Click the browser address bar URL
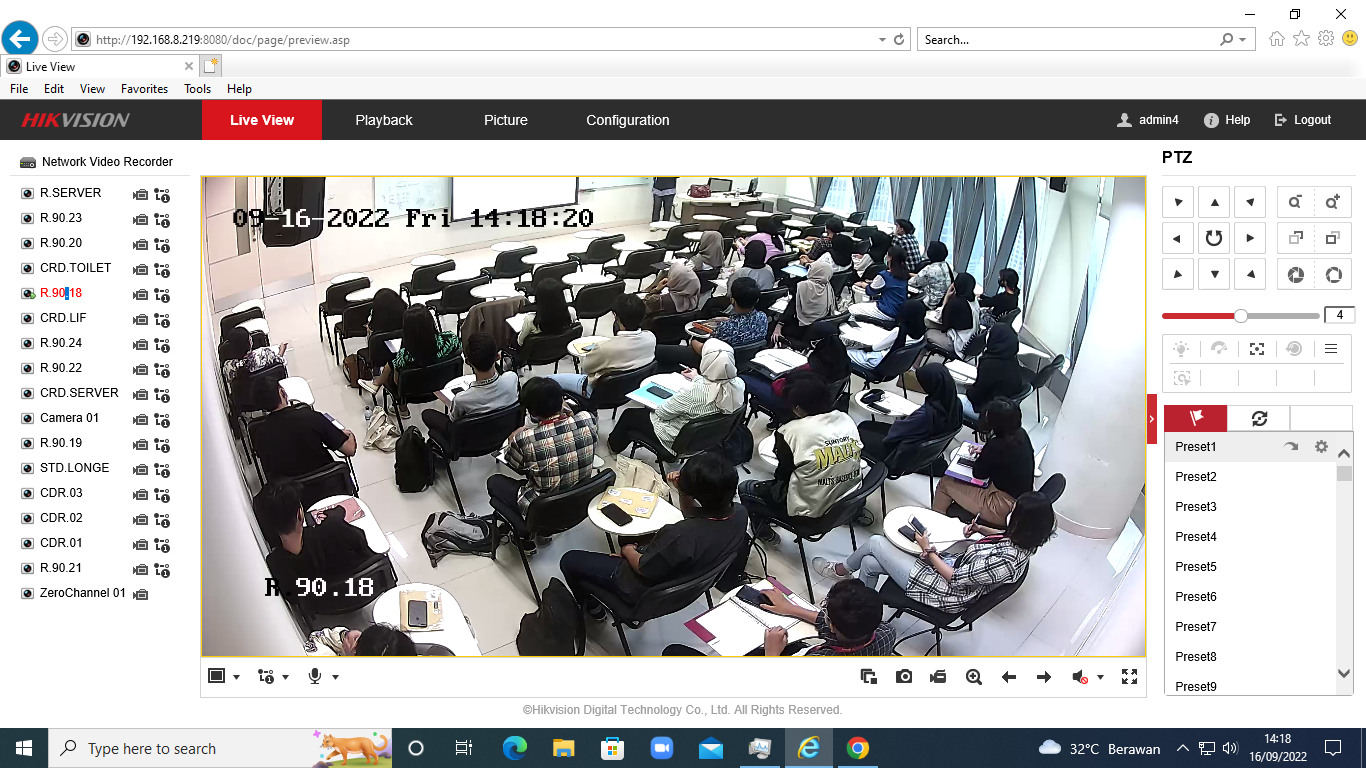 pyautogui.click(x=223, y=40)
